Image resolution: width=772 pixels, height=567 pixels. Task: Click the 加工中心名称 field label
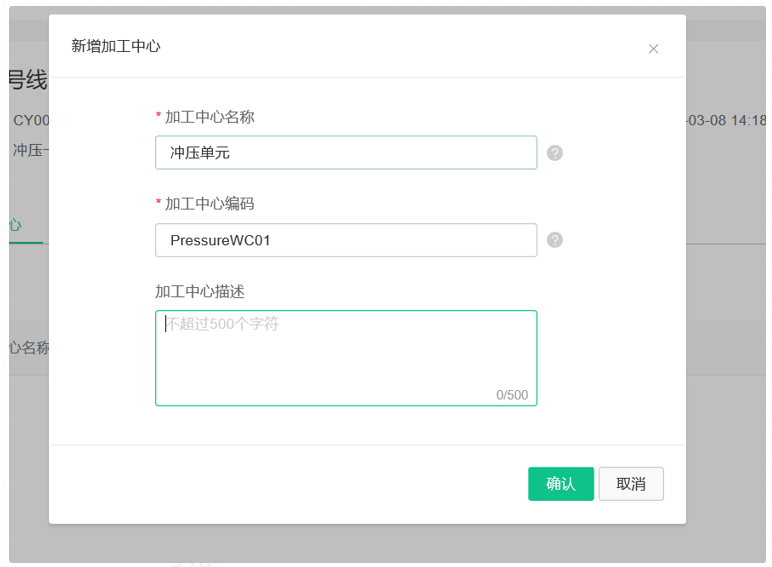point(210,117)
